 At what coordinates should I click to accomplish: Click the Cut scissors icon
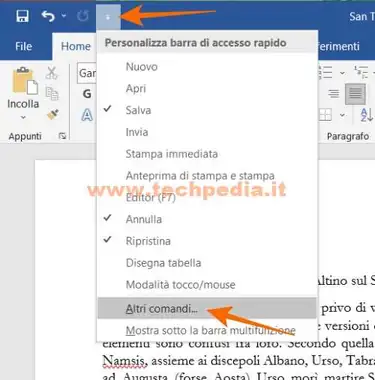52,72
